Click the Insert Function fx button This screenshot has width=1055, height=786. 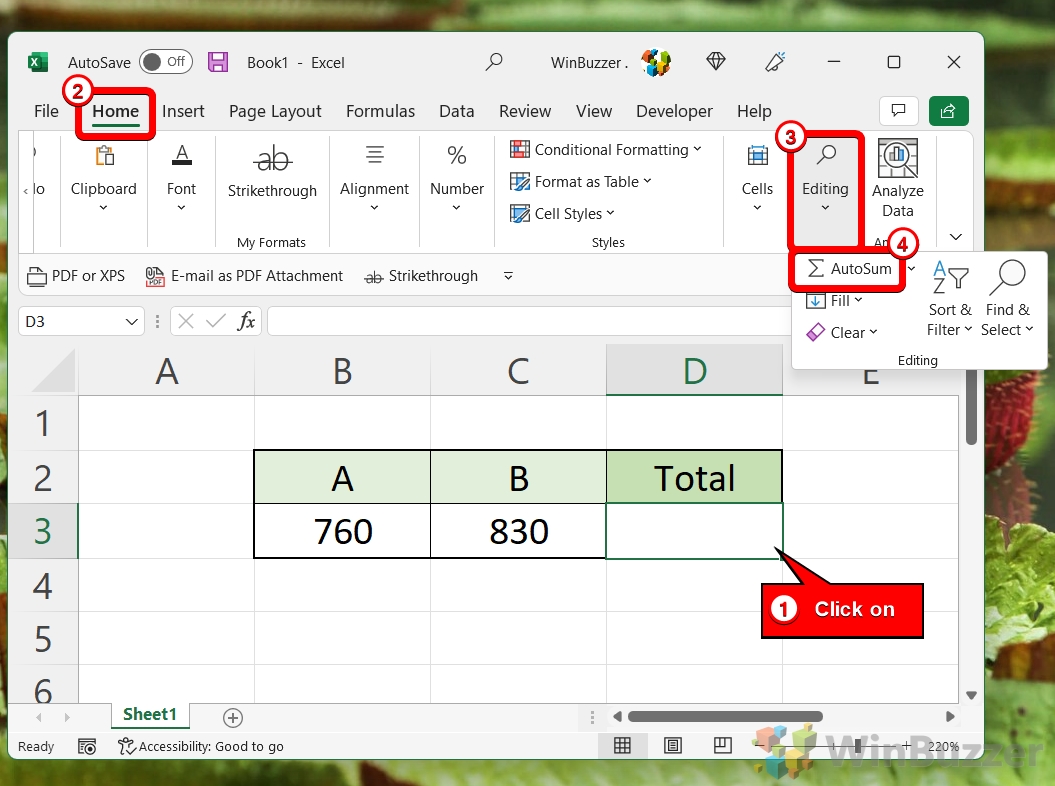click(x=247, y=321)
